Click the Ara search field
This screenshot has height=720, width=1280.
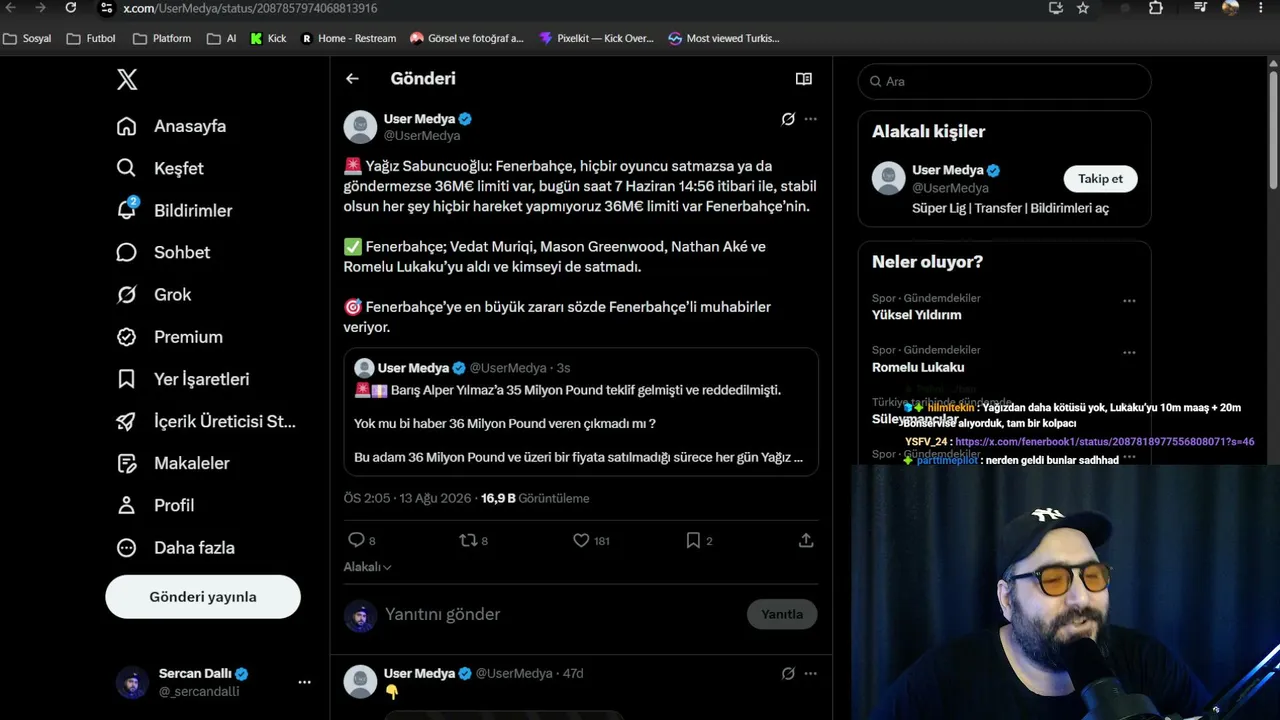click(1005, 81)
